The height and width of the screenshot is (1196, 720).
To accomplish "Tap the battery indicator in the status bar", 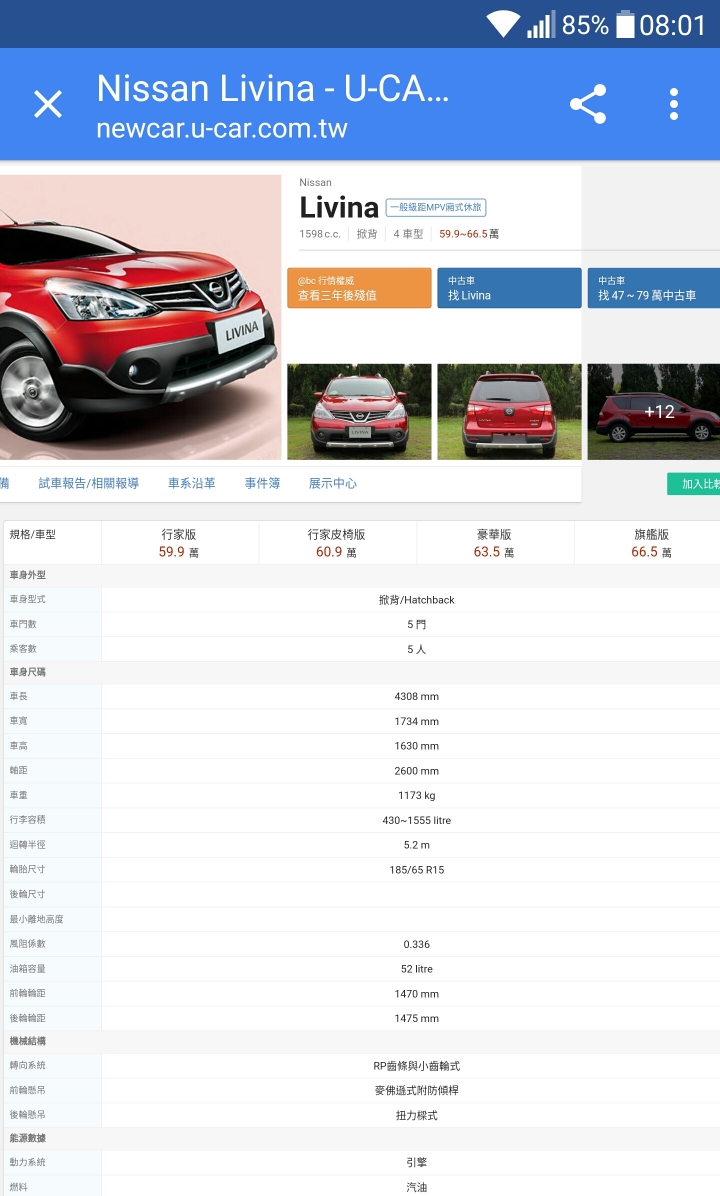I will (625, 24).
